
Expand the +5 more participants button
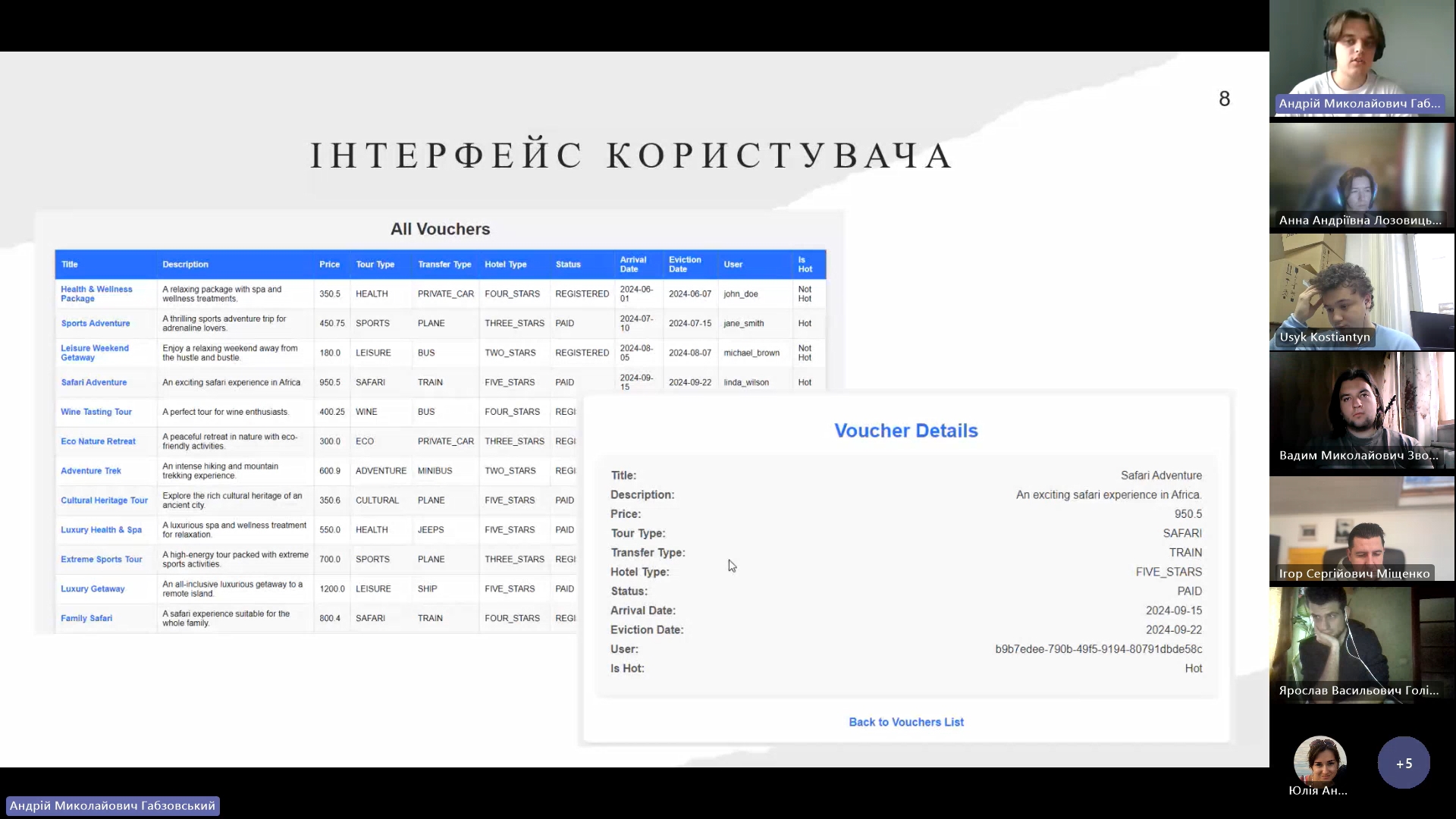click(x=1404, y=763)
